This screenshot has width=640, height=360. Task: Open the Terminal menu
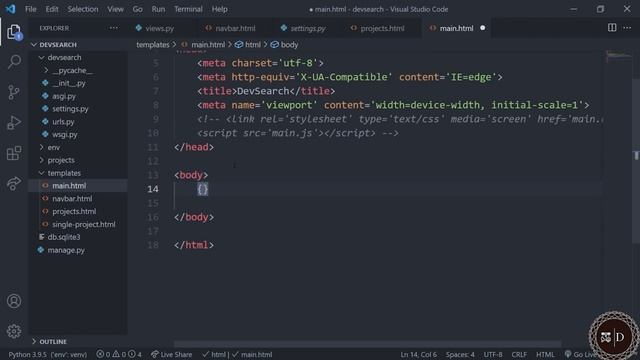[188, 9]
